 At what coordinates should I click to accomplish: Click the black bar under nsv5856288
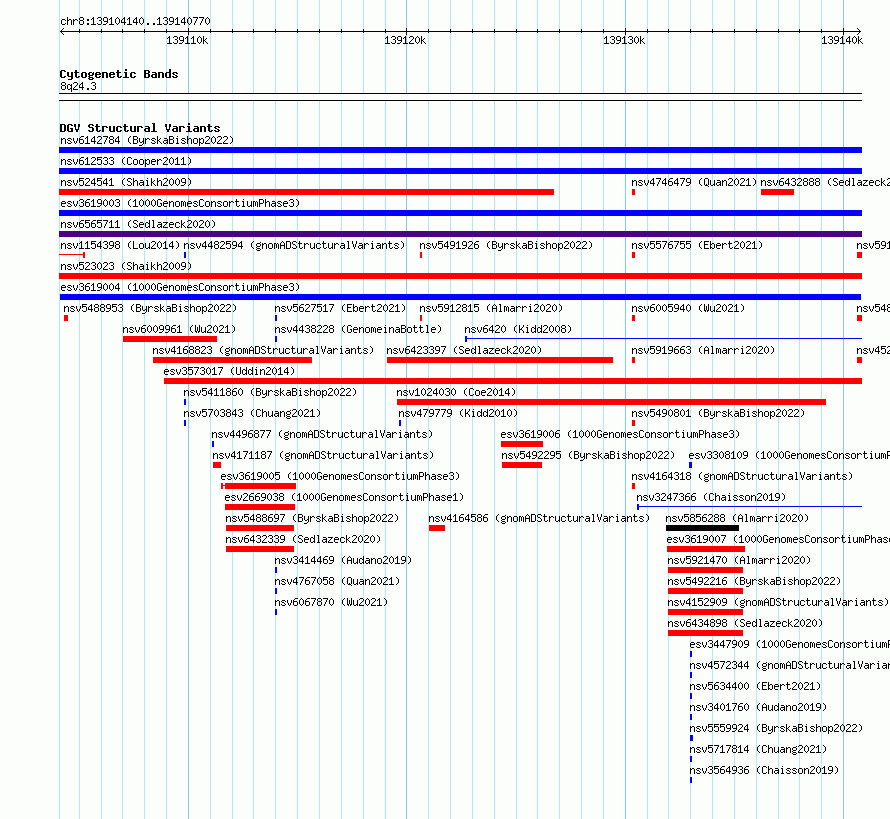(702, 528)
